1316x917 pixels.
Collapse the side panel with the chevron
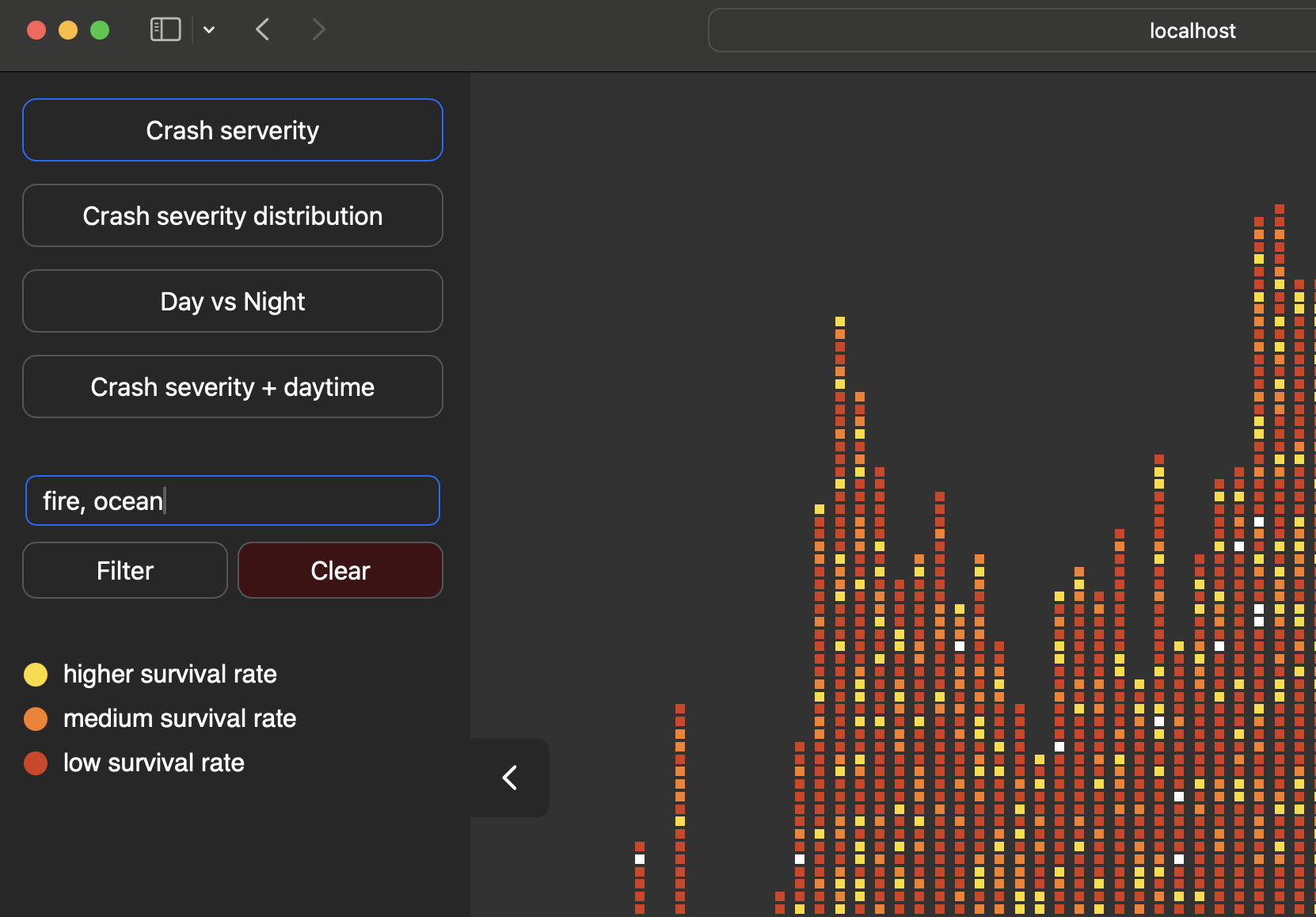coord(510,778)
